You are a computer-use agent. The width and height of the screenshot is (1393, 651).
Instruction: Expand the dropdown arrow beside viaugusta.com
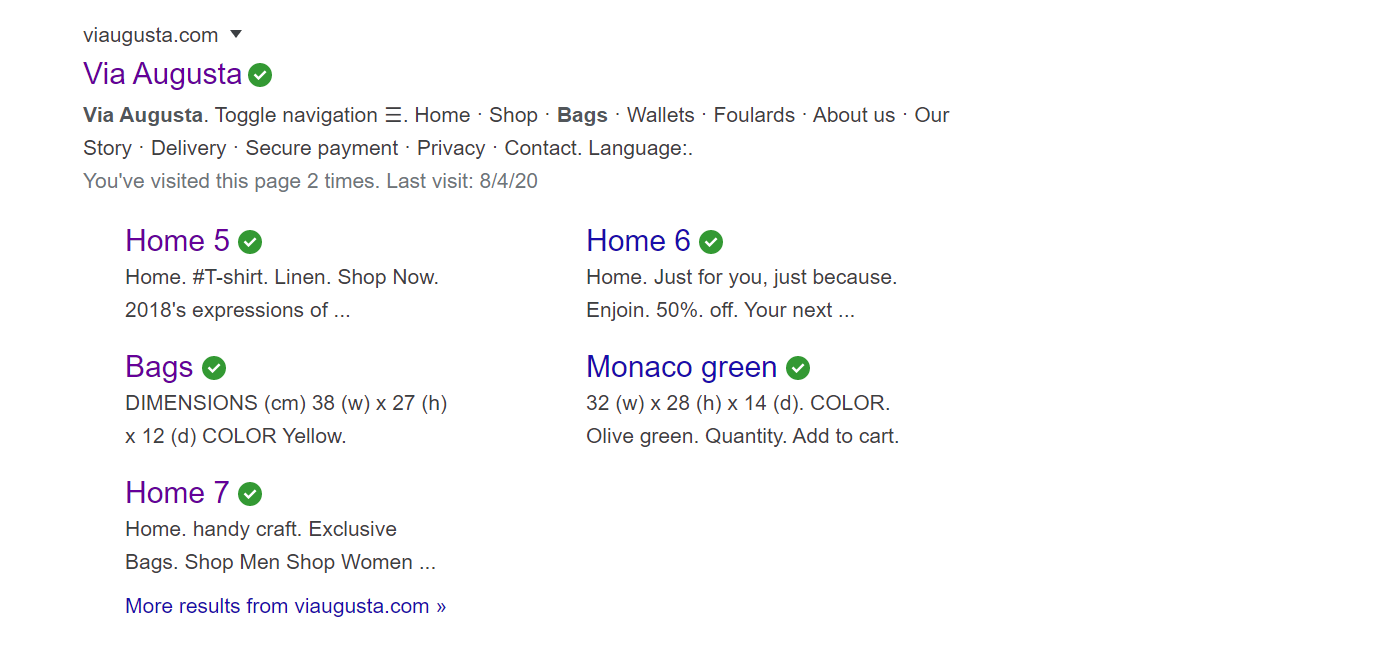[x=236, y=34]
